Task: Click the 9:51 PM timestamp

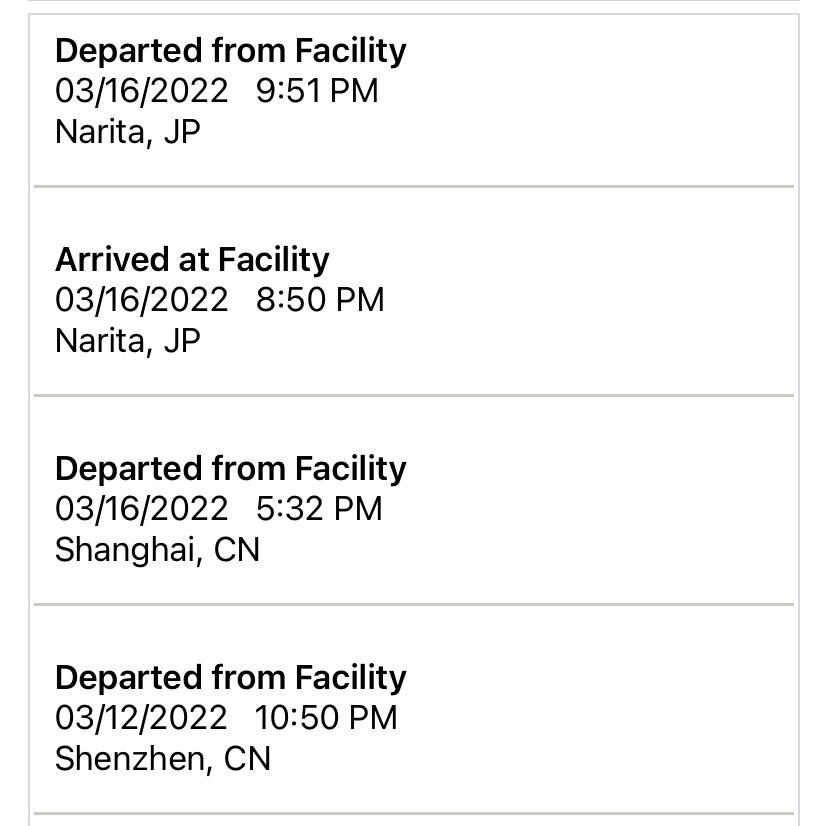Action: pyautogui.click(x=317, y=91)
